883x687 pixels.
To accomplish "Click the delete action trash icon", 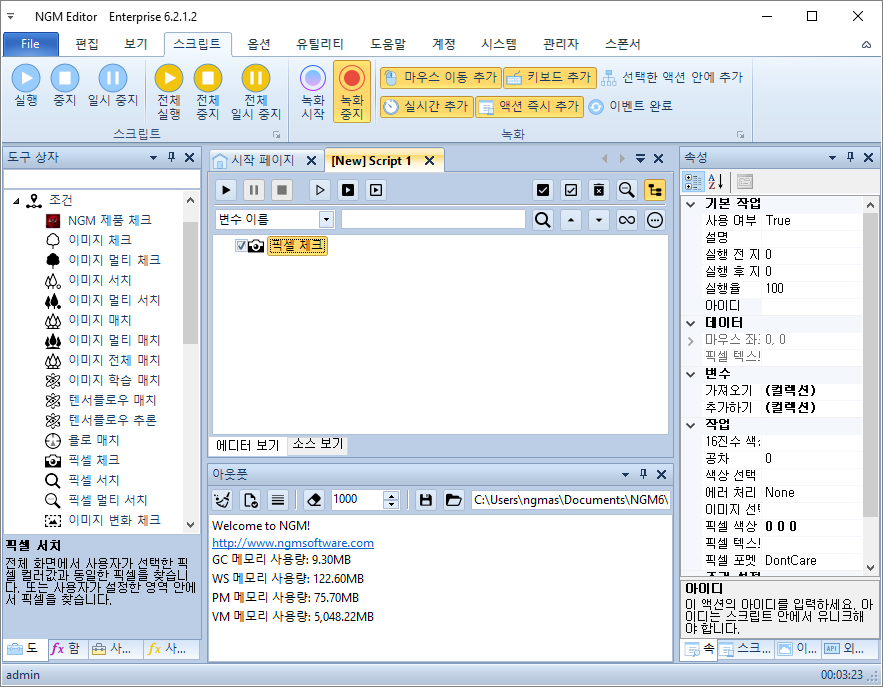I will click(599, 190).
